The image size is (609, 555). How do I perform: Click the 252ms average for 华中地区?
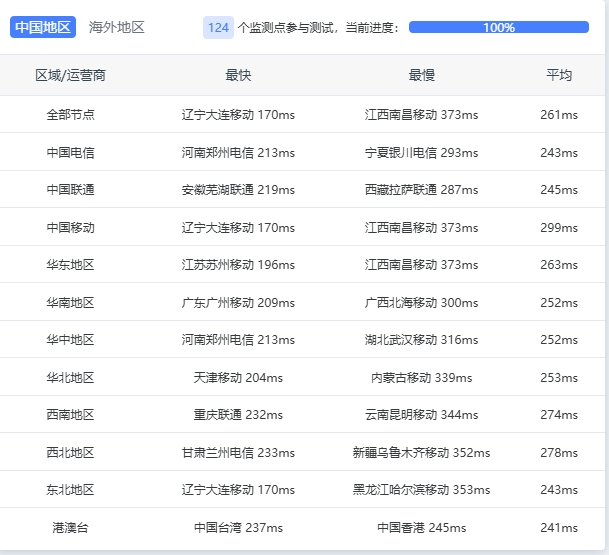[x=559, y=339]
